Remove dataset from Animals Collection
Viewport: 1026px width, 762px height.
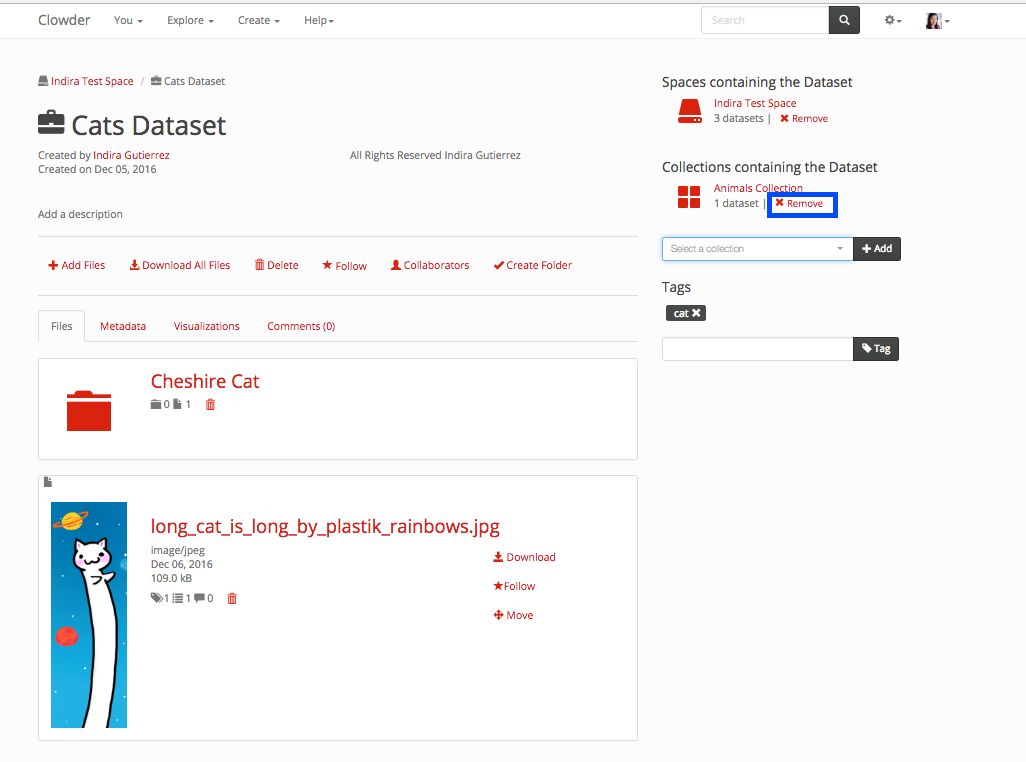pos(799,204)
